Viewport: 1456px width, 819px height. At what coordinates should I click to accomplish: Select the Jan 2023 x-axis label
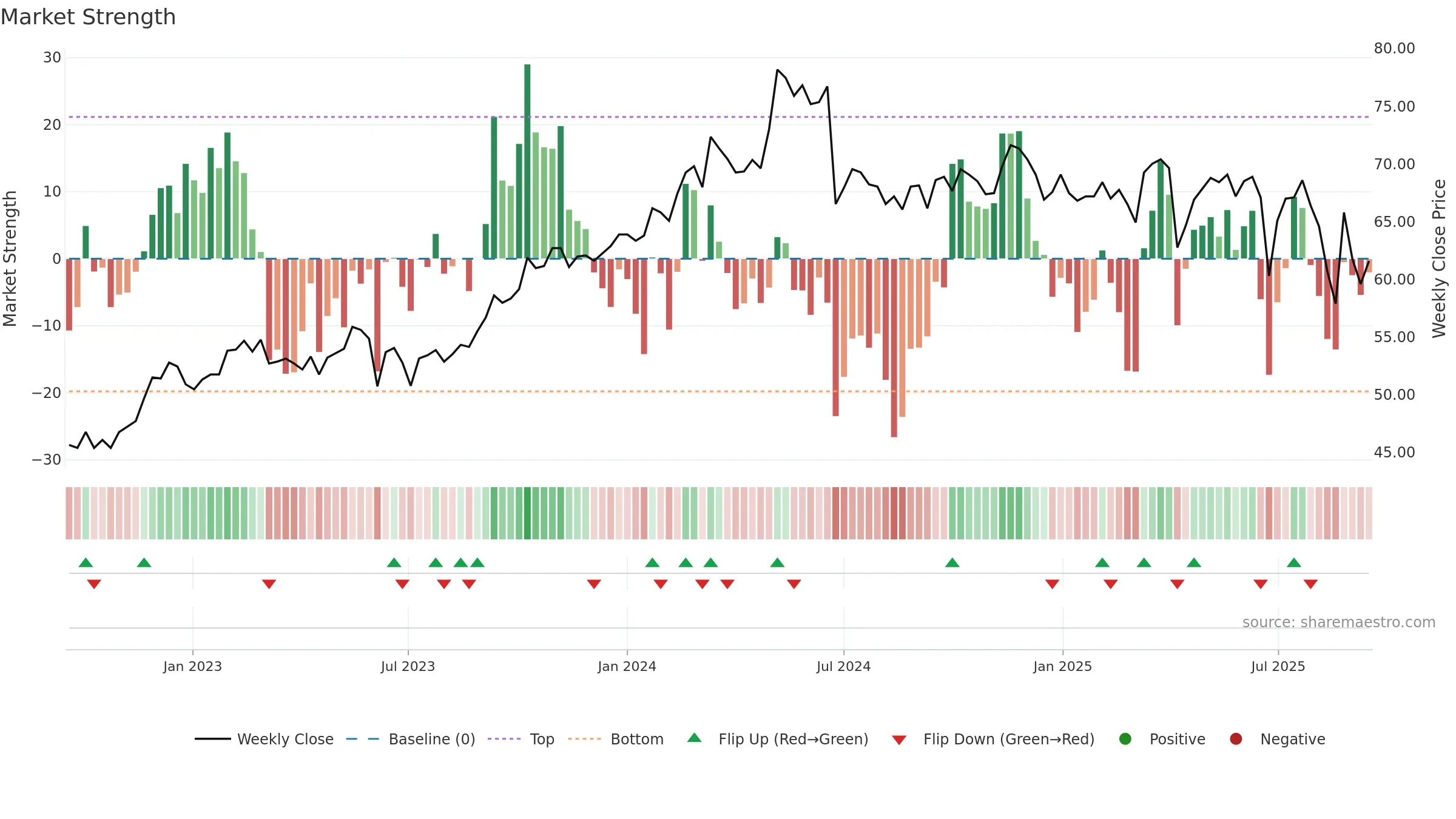tap(192, 667)
